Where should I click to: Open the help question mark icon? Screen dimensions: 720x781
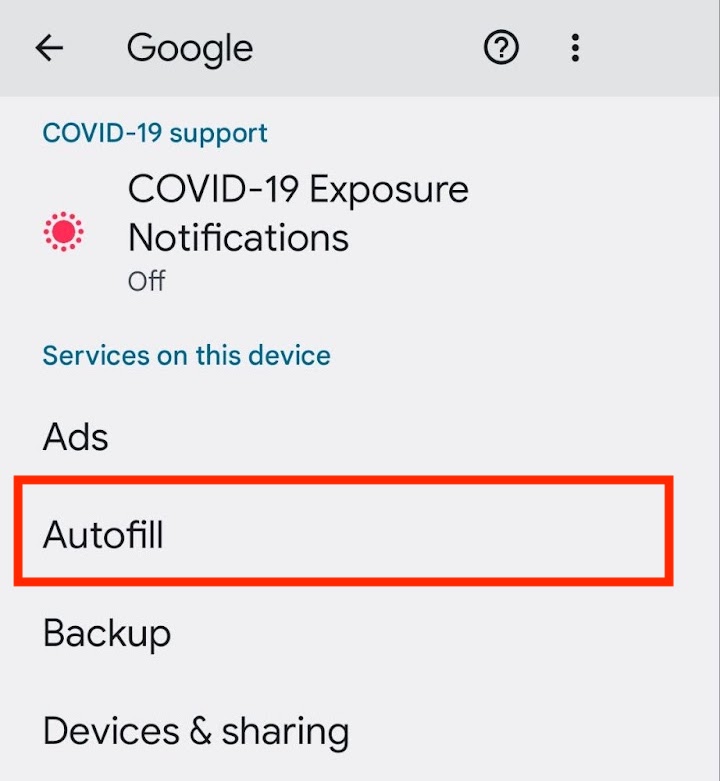(501, 48)
